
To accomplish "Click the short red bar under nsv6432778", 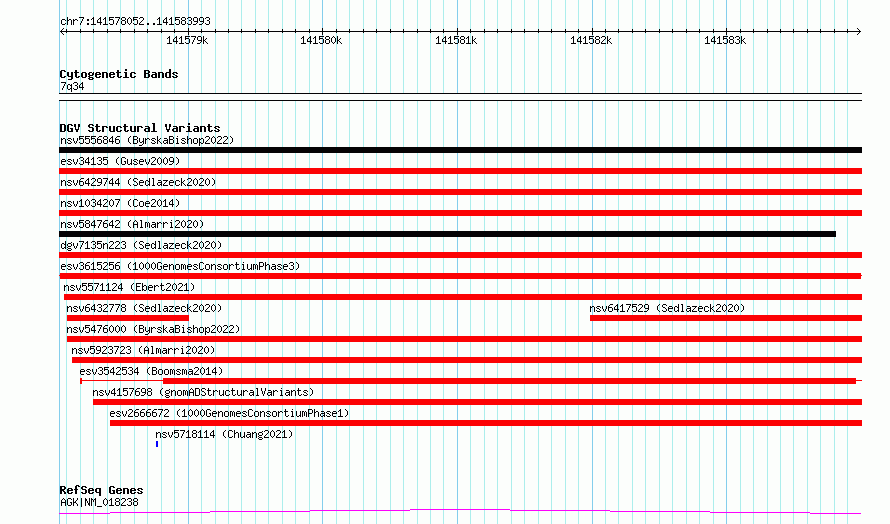I will (x=128, y=318).
